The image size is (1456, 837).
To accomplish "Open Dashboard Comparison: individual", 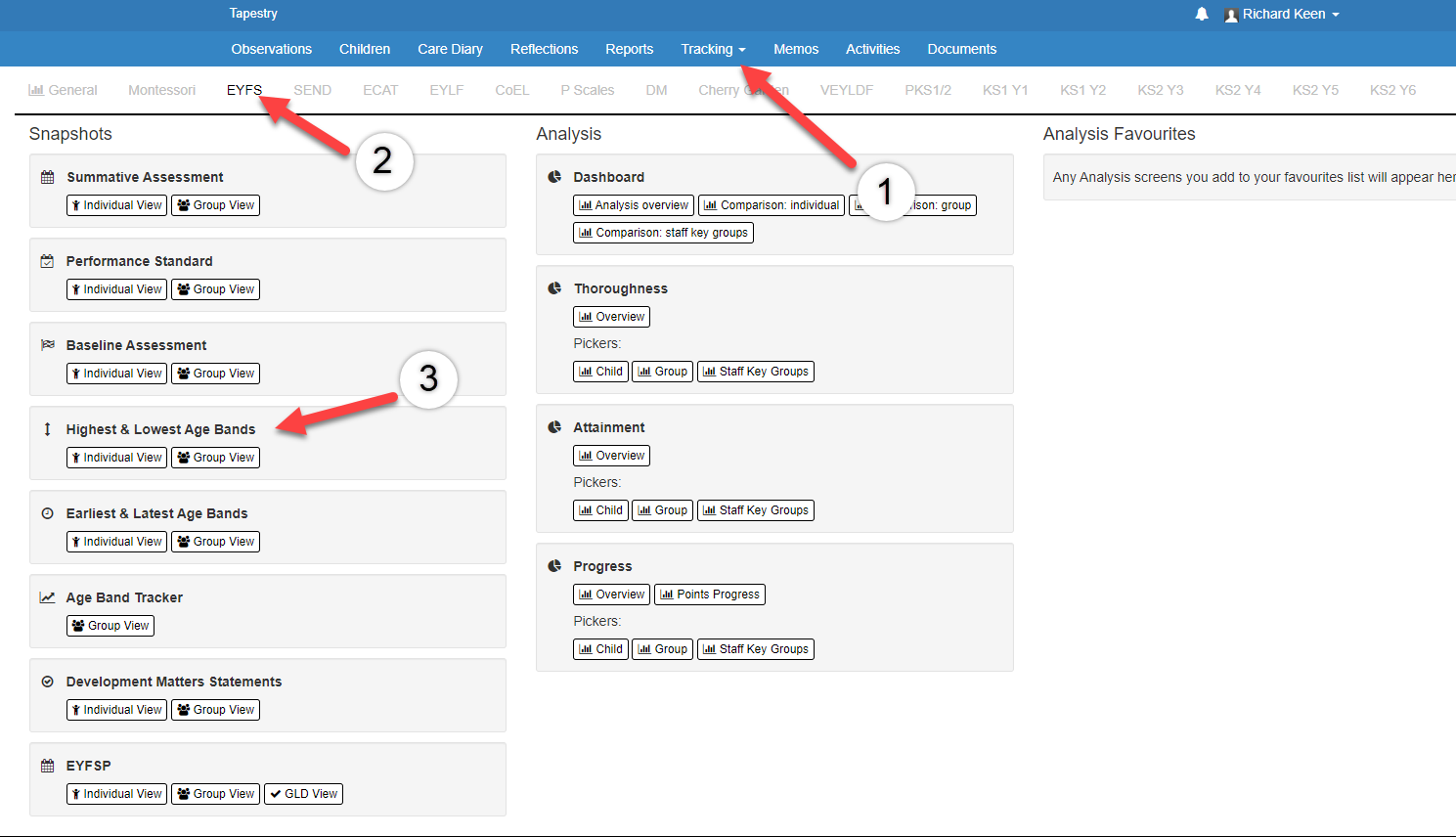I will click(772, 205).
